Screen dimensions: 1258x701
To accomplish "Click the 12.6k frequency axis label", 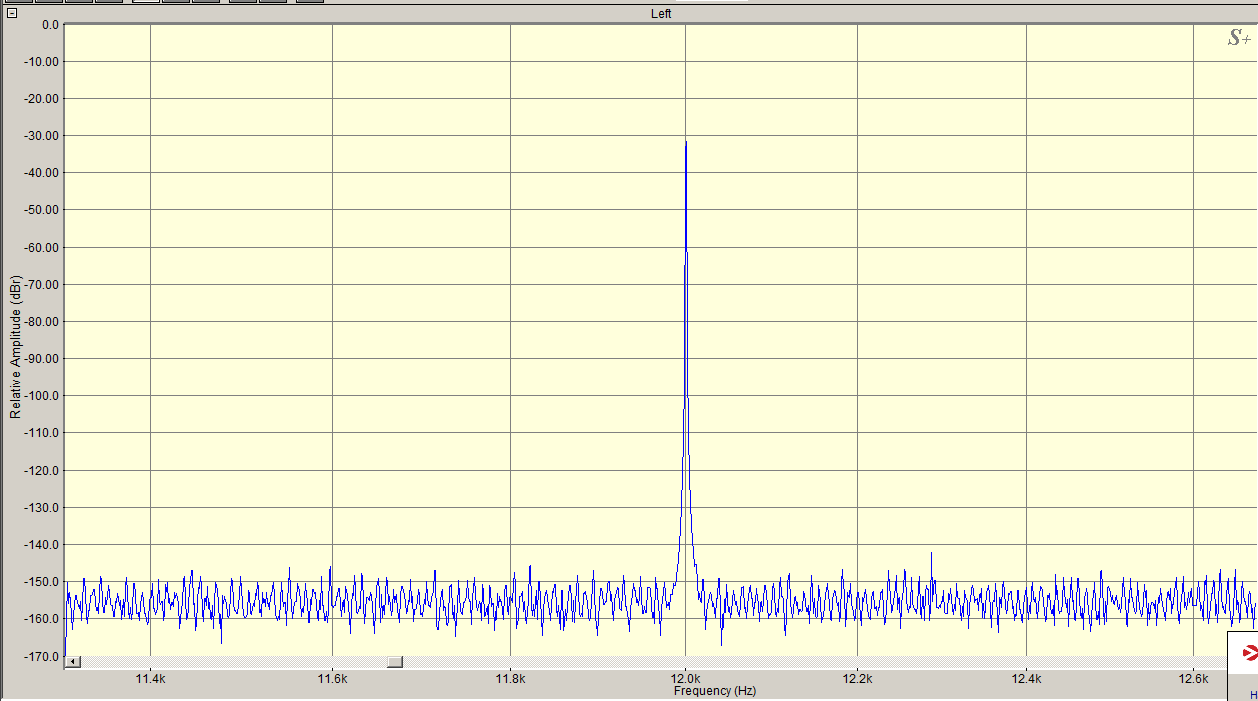I will point(1193,679).
